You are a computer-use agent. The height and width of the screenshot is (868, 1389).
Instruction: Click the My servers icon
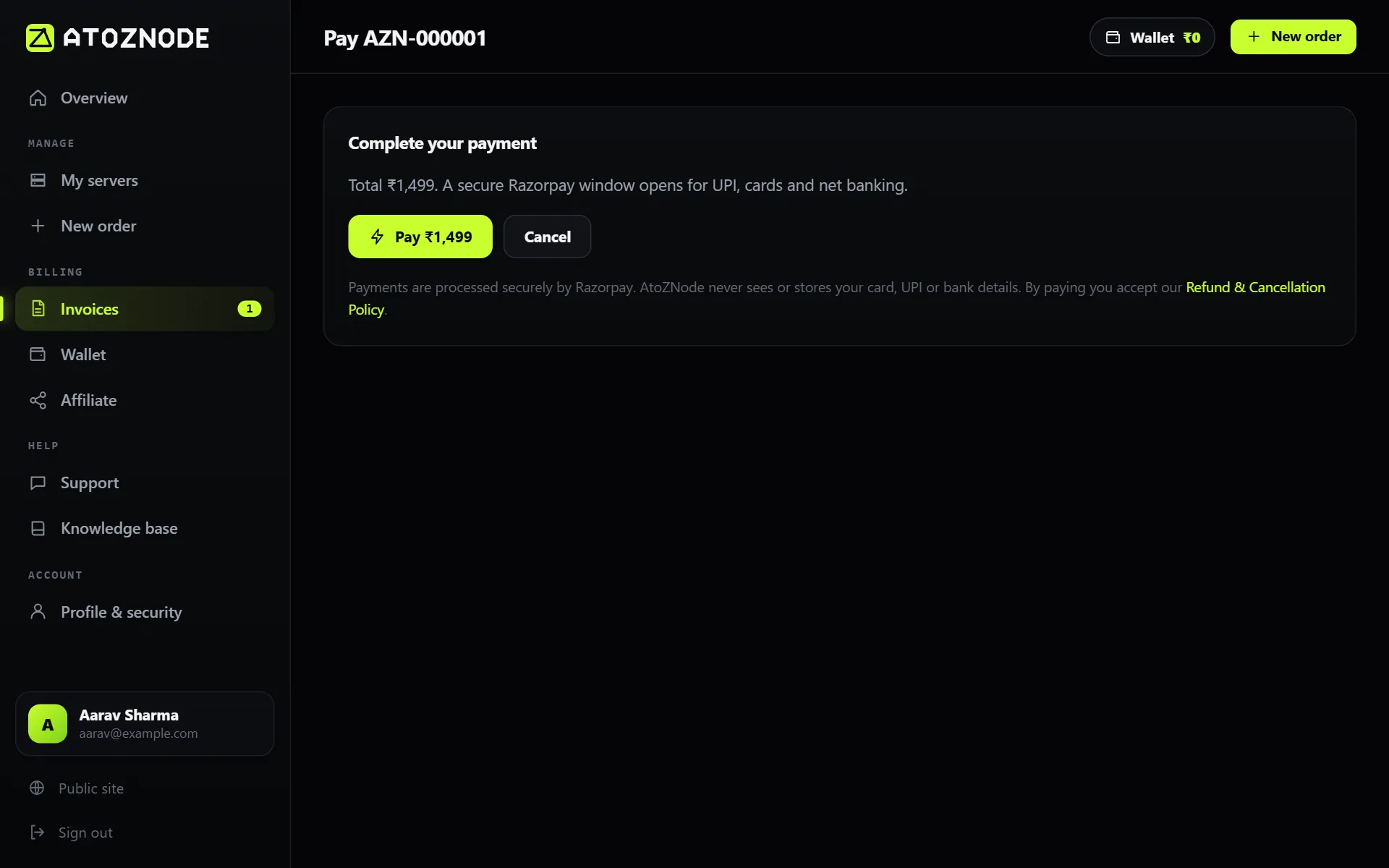[38, 180]
